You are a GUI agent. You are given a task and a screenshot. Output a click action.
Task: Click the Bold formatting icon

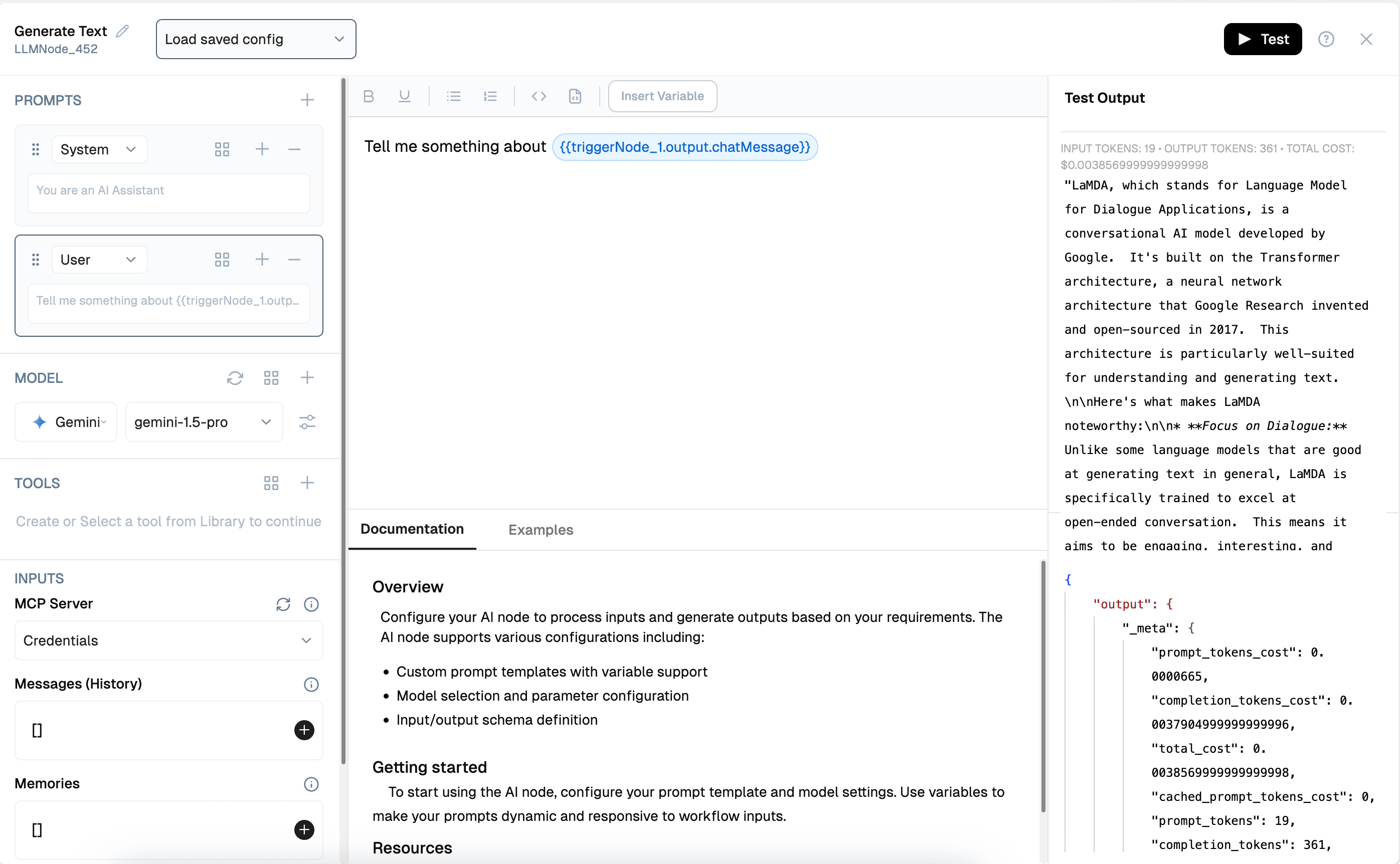pos(369,96)
